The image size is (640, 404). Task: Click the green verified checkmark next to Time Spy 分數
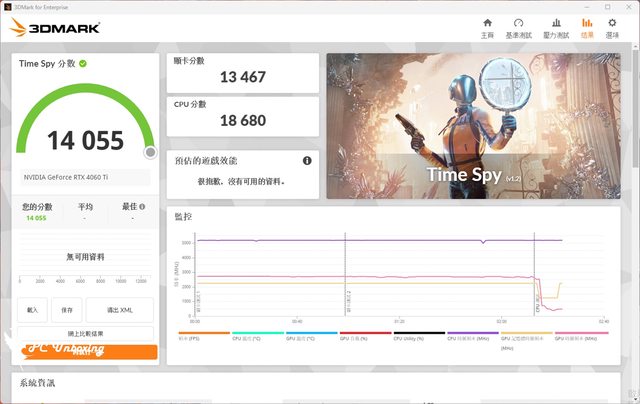[x=83, y=63]
